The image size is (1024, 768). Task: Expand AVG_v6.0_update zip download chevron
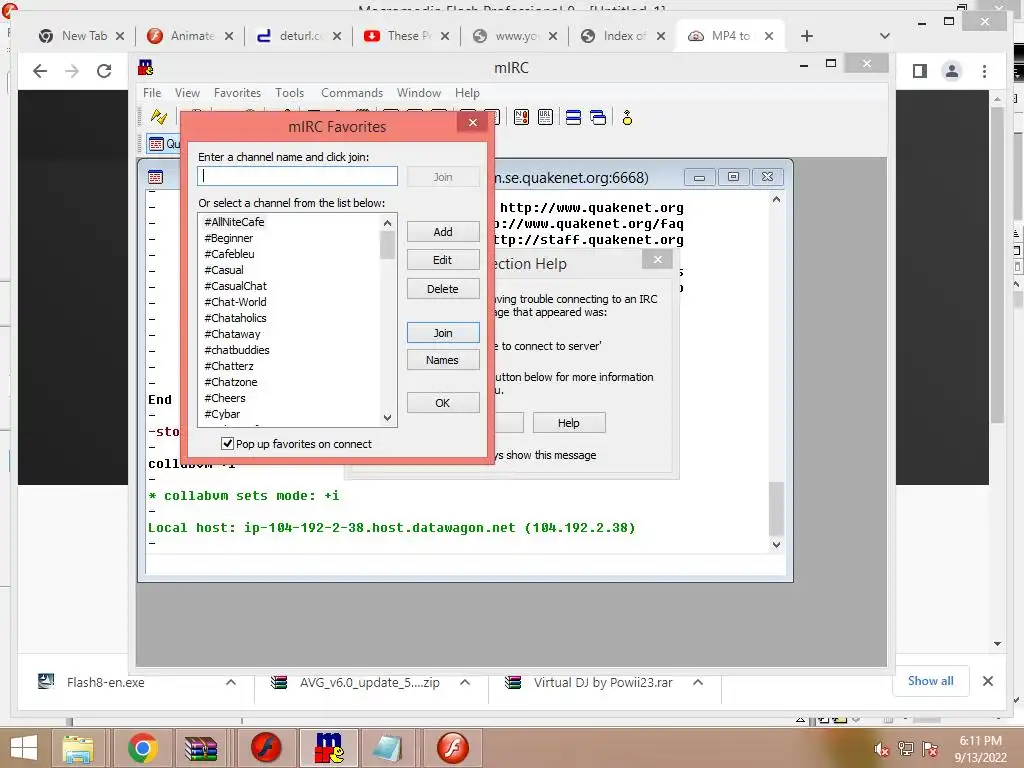coord(465,682)
